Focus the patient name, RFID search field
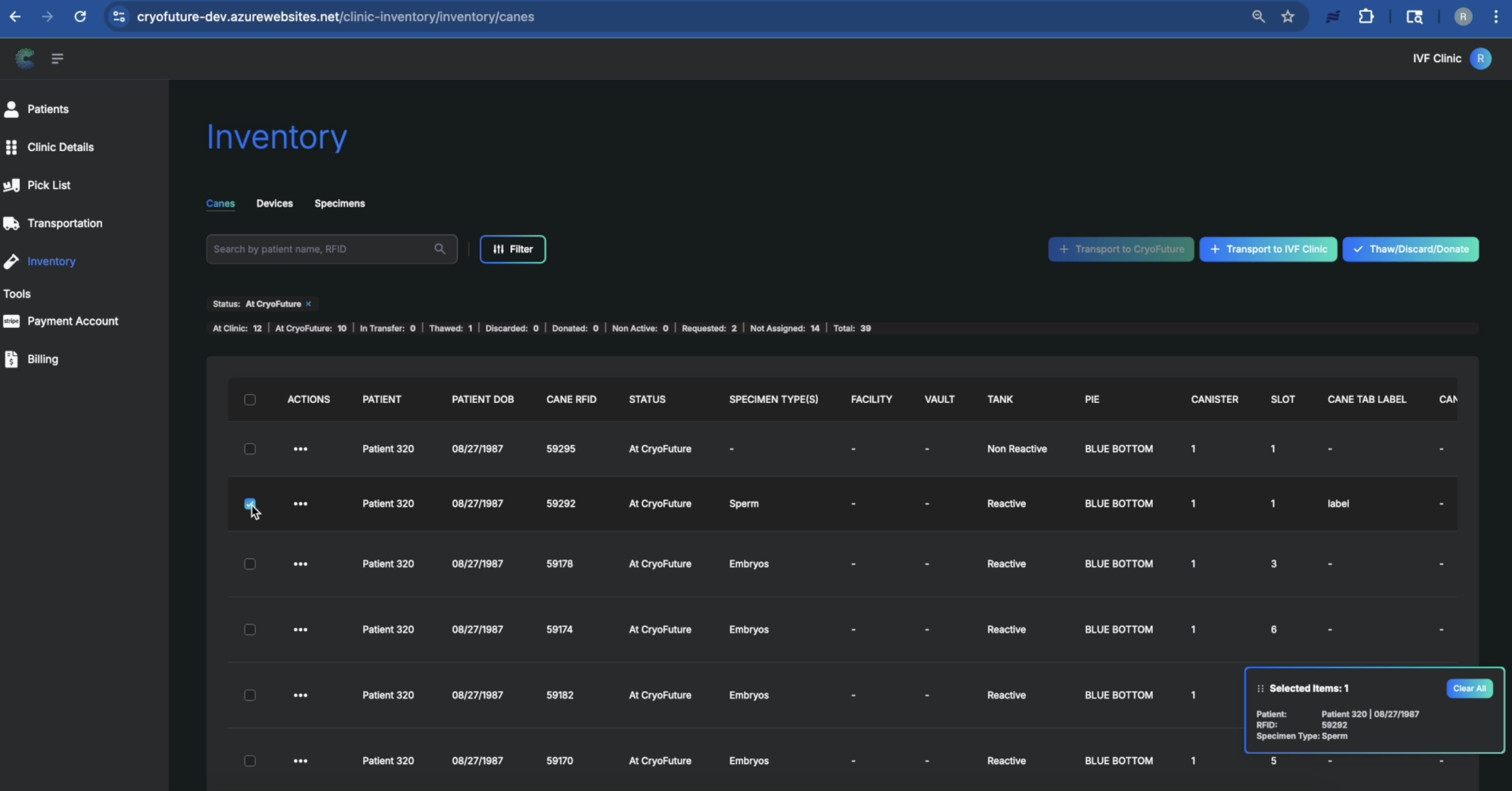This screenshot has height=791, width=1512. [320, 249]
